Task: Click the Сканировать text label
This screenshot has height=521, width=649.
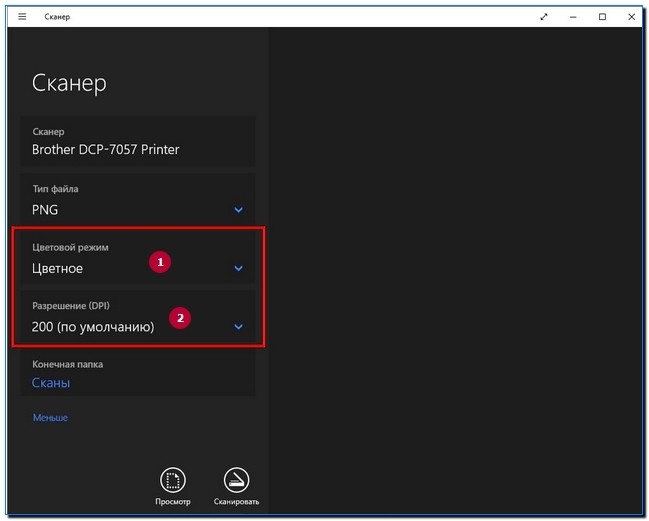Action: pyautogui.click(x=236, y=502)
